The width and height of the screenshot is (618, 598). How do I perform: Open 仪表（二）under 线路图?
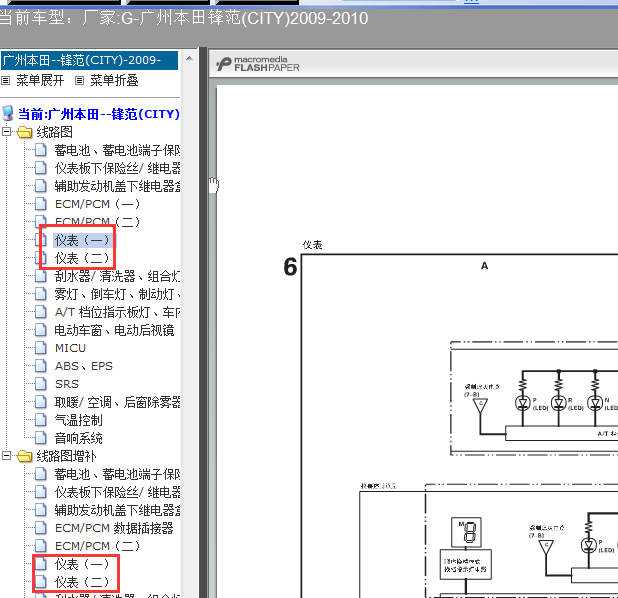(x=82, y=258)
